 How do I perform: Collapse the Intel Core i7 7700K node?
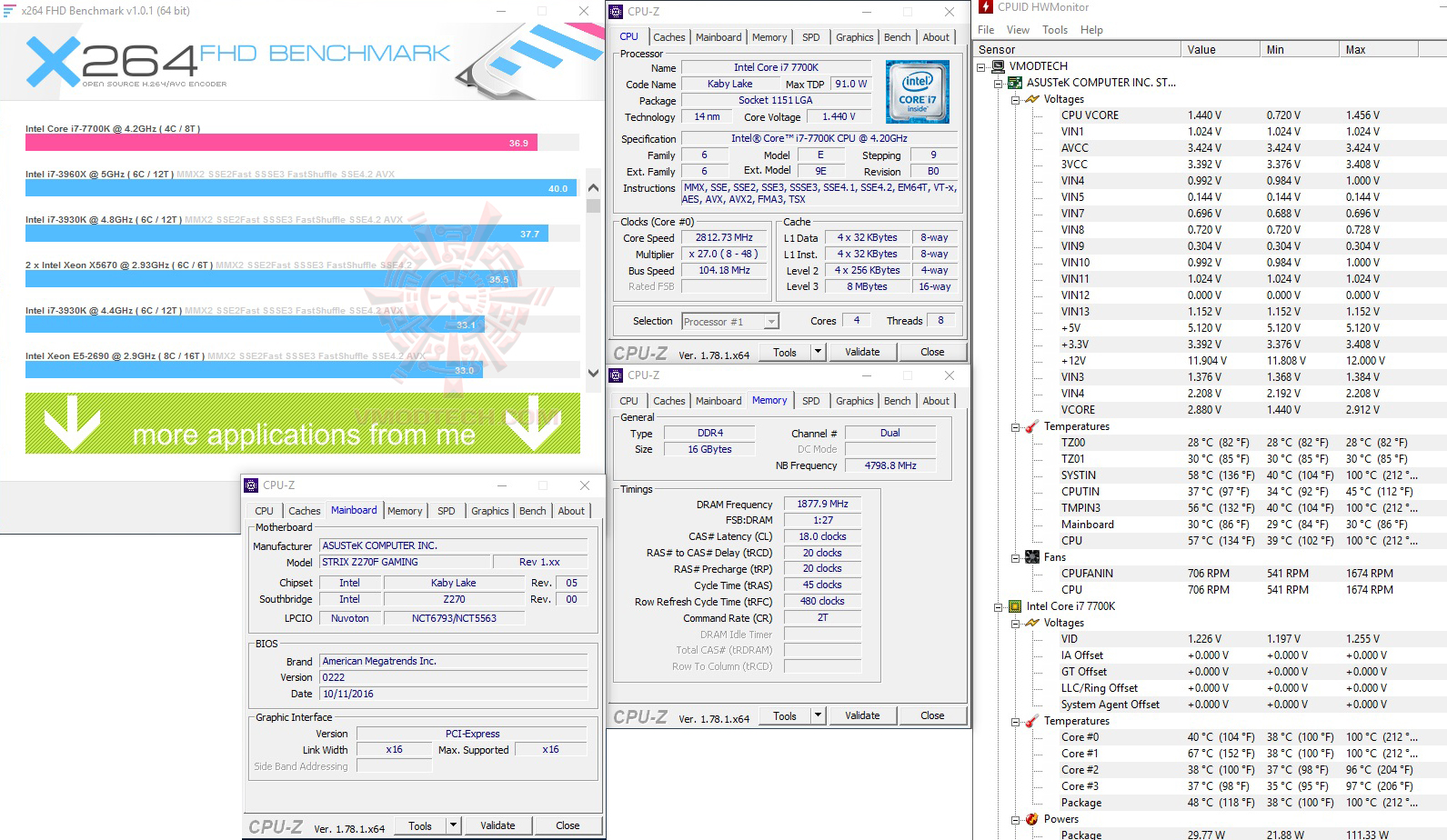coord(998,606)
